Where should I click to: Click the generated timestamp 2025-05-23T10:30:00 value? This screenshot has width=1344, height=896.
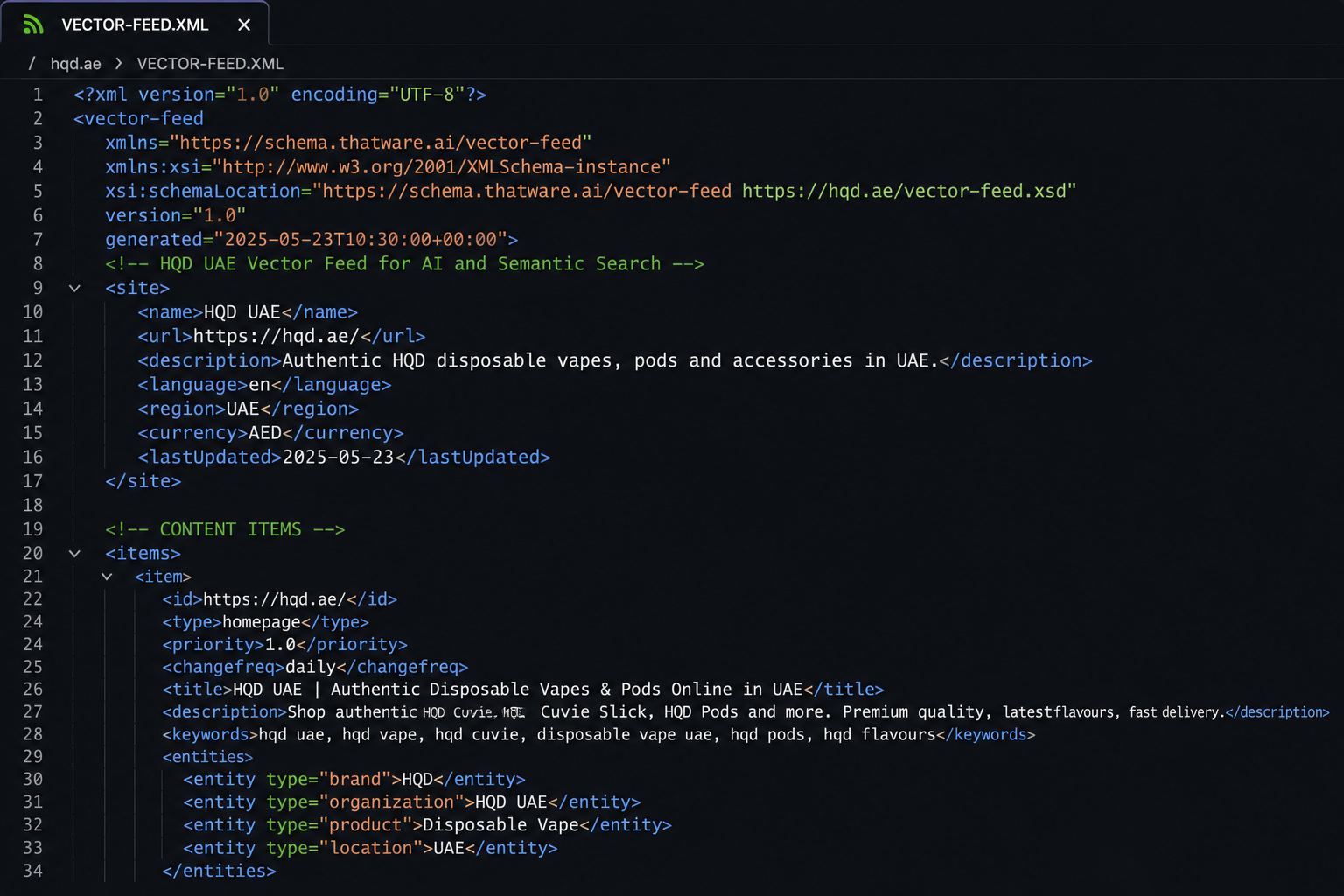tap(360, 240)
